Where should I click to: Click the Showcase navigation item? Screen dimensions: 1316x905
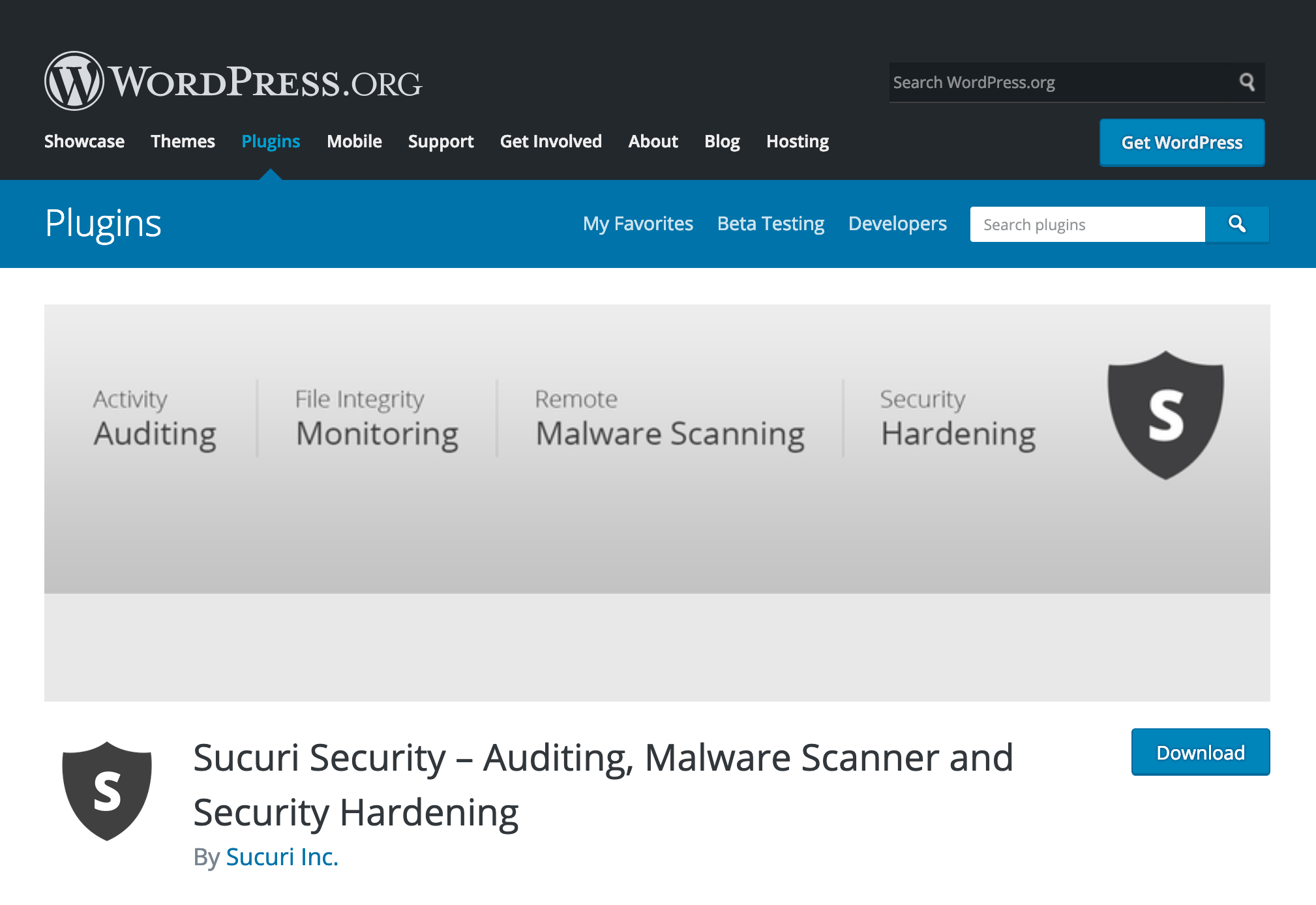click(x=84, y=141)
